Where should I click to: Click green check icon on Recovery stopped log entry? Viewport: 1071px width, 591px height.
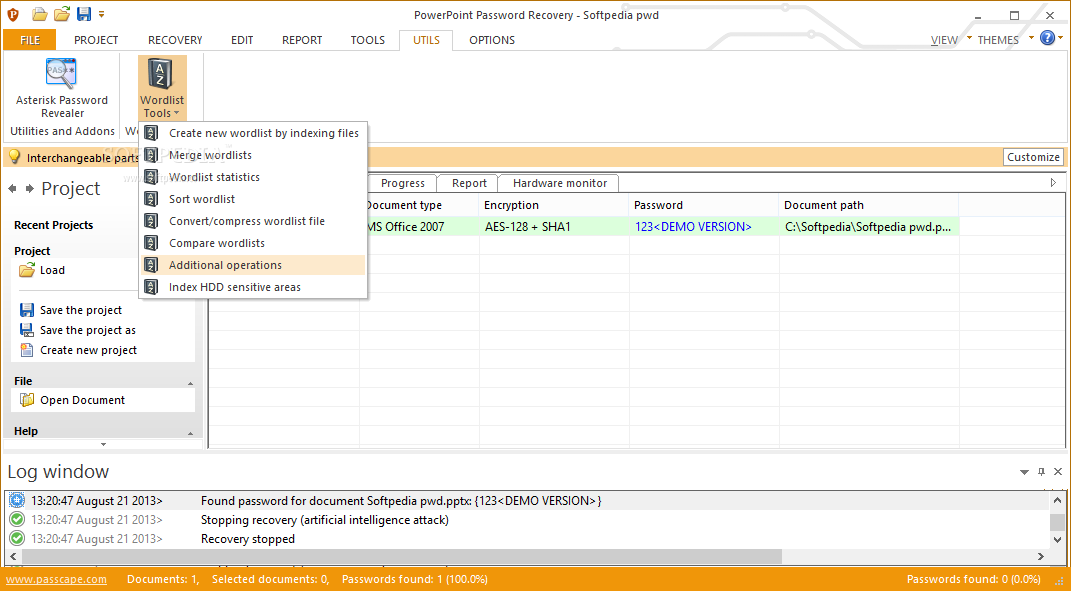click(x=17, y=538)
